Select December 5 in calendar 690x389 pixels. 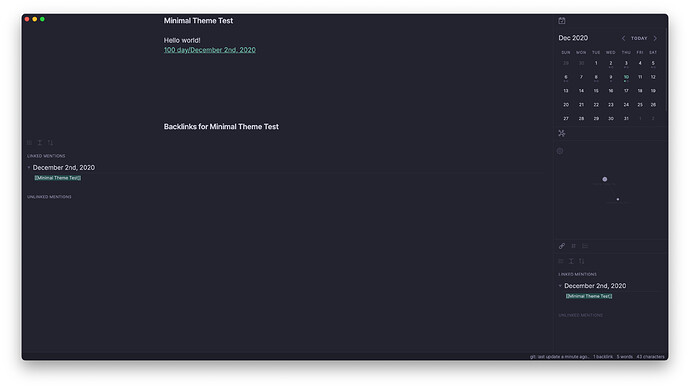pos(653,63)
